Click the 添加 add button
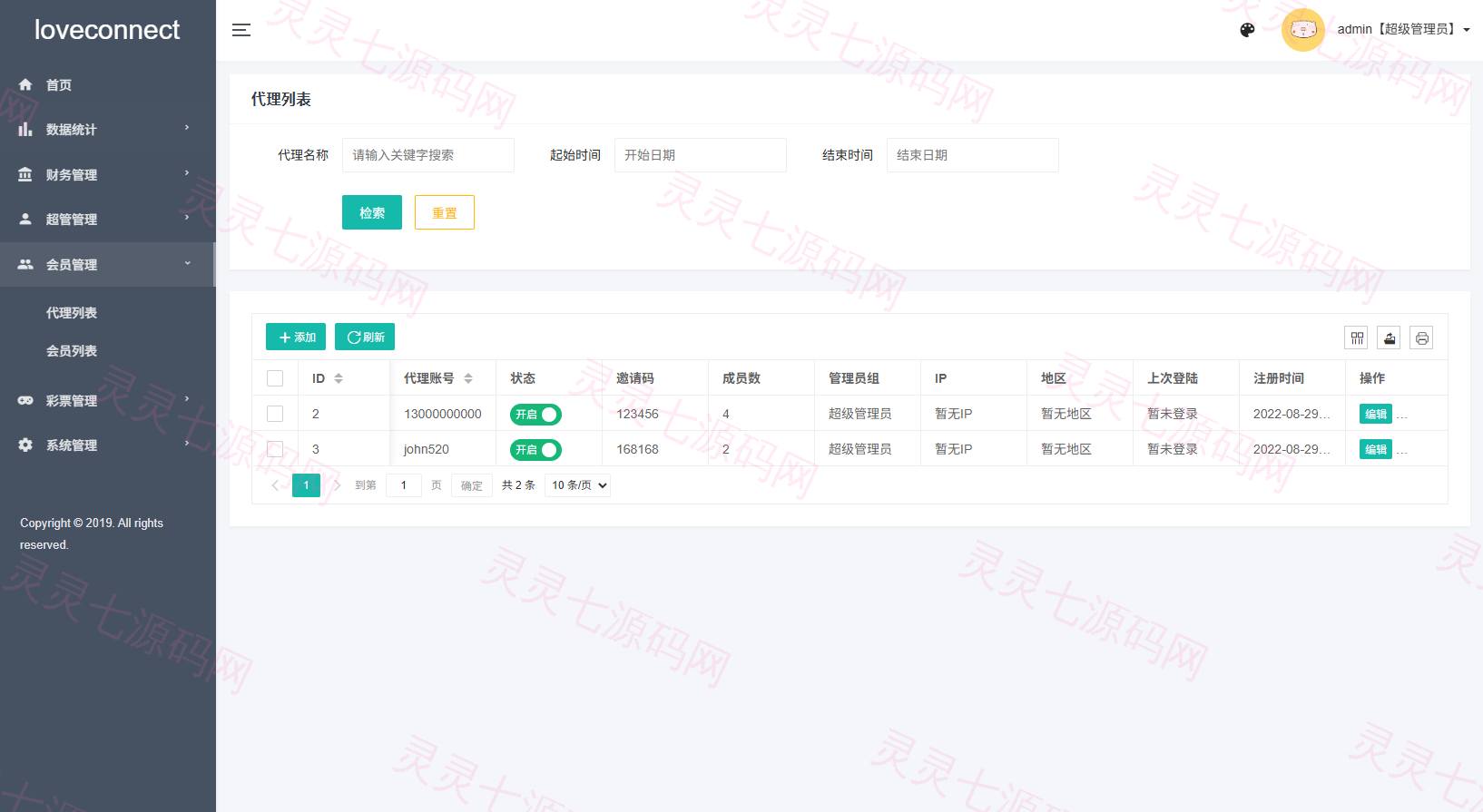 pos(296,337)
